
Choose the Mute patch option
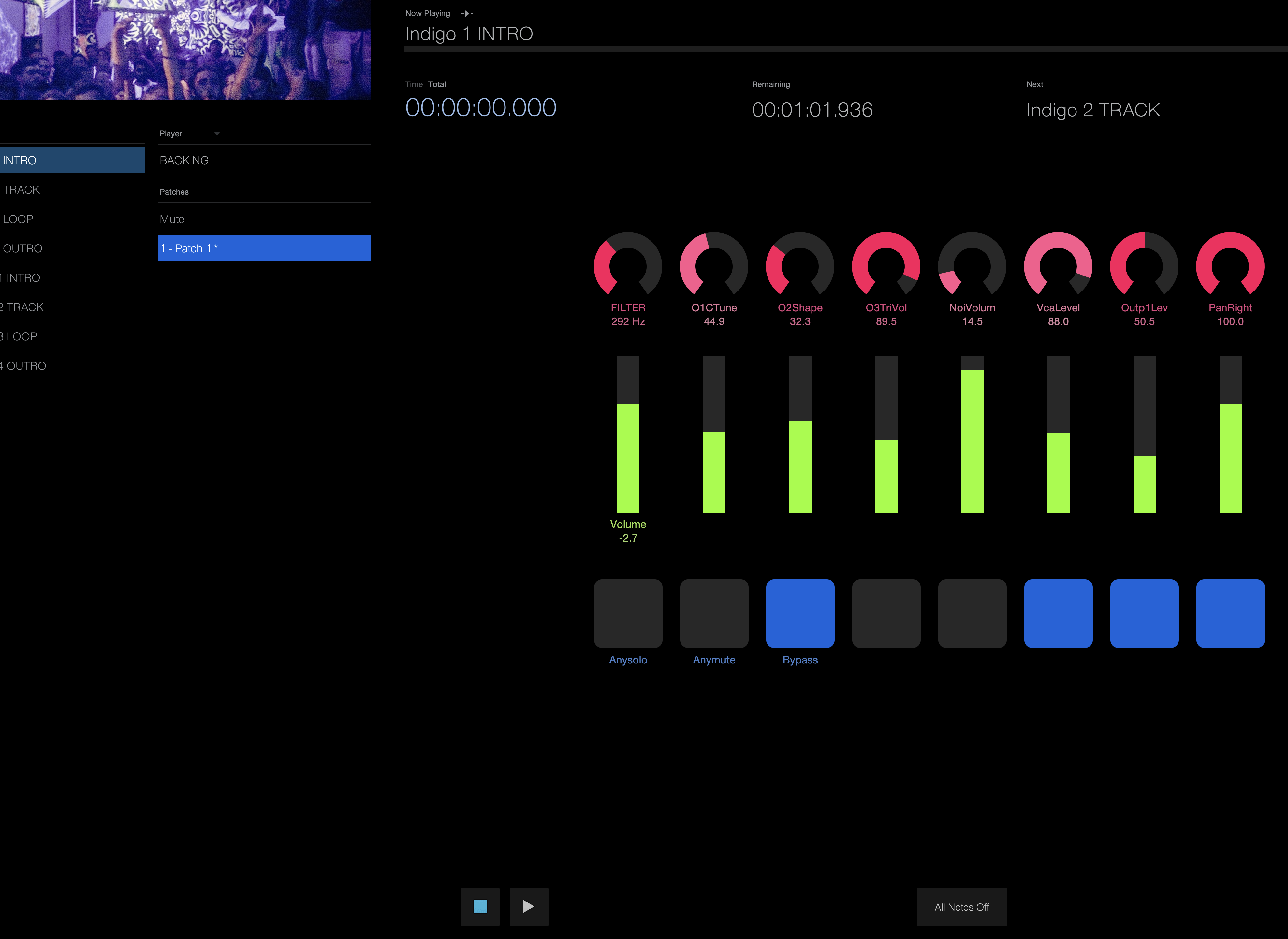click(172, 219)
